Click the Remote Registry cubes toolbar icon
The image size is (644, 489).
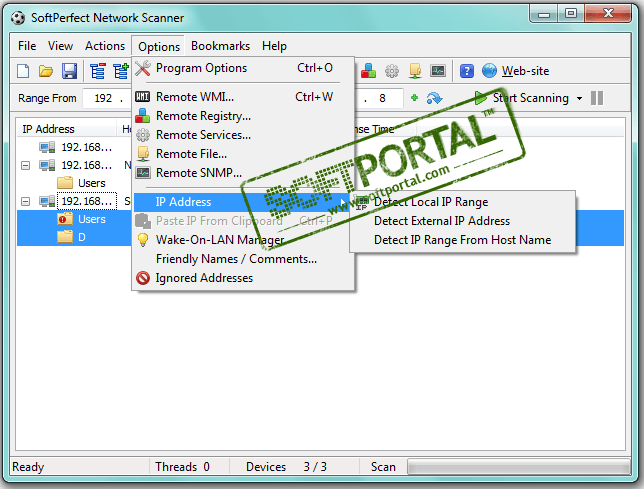[x=368, y=71]
